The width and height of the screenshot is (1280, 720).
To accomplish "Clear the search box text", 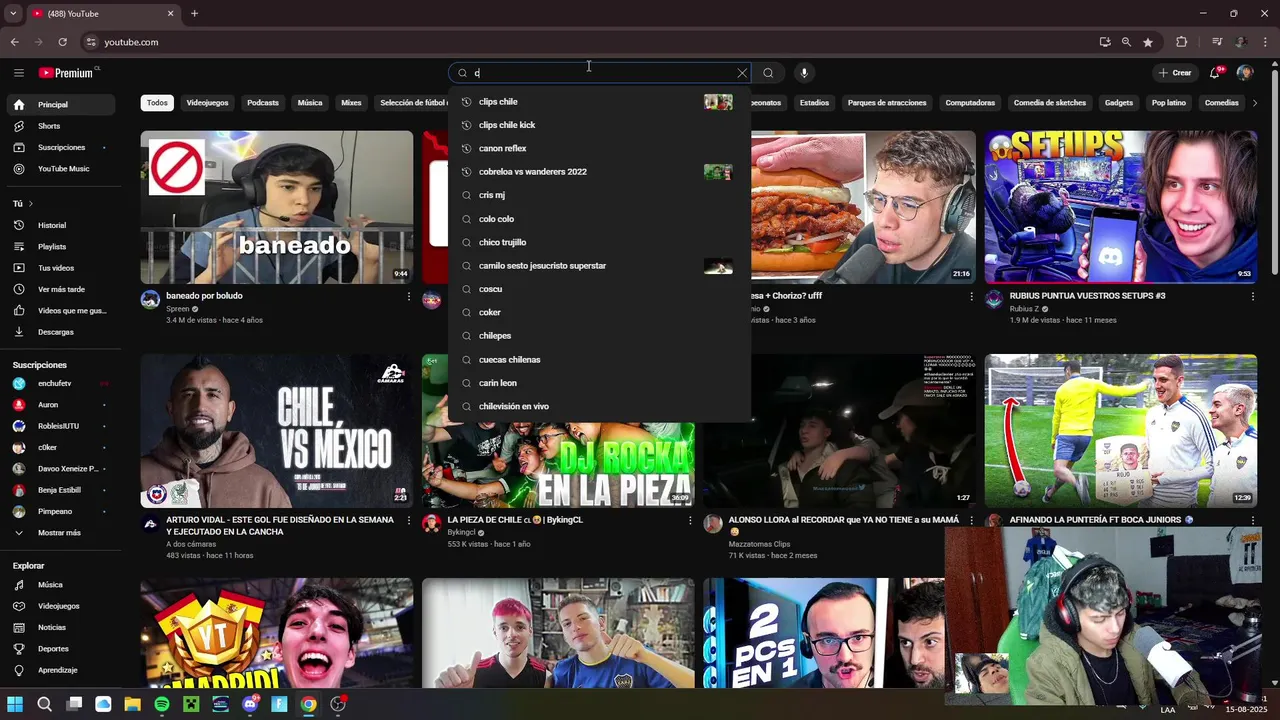I will (x=742, y=73).
